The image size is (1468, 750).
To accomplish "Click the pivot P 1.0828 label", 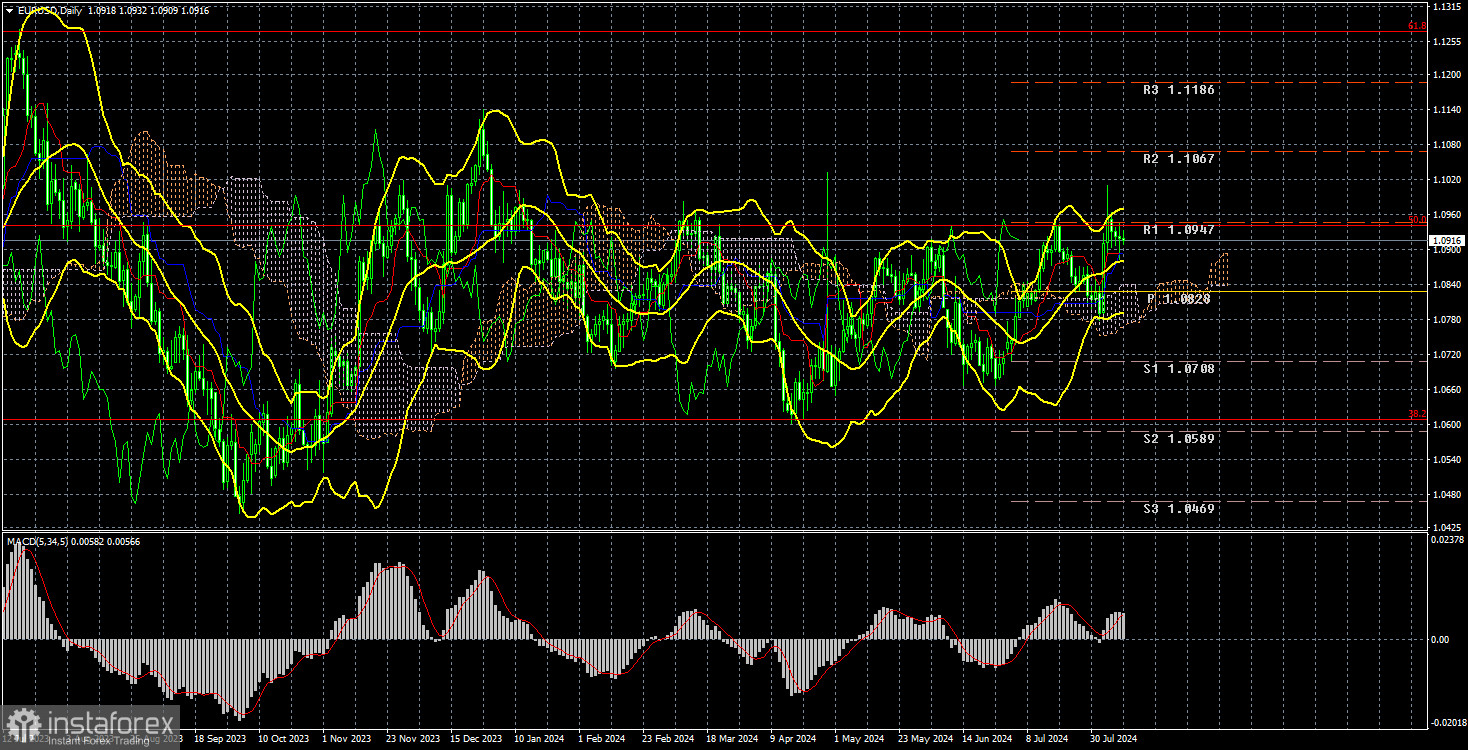I will click(x=1179, y=299).
